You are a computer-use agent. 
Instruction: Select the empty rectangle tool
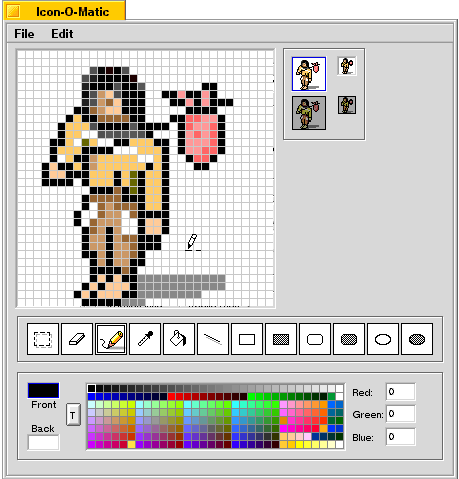click(x=247, y=339)
